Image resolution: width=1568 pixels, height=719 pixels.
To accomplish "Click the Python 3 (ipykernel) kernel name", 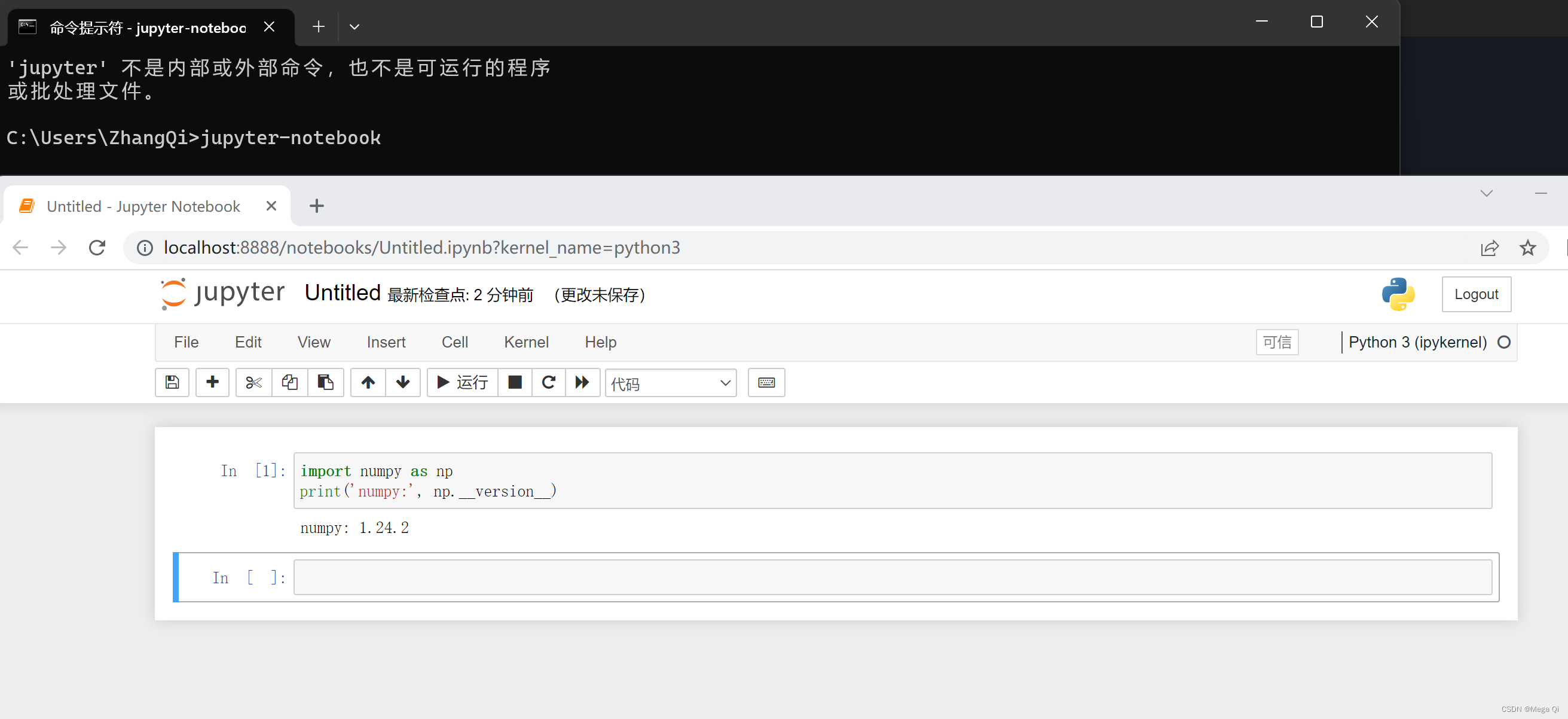I will pyautogui.click(x=1417, y=342).
